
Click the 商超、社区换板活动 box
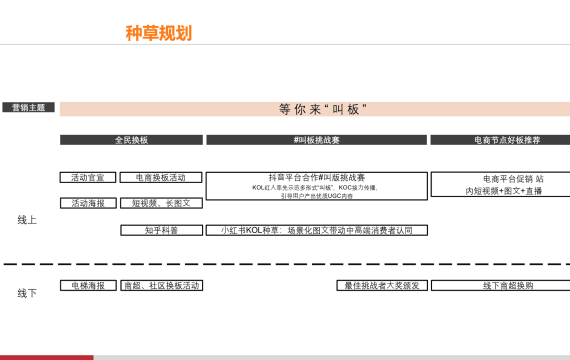point(162,285)
